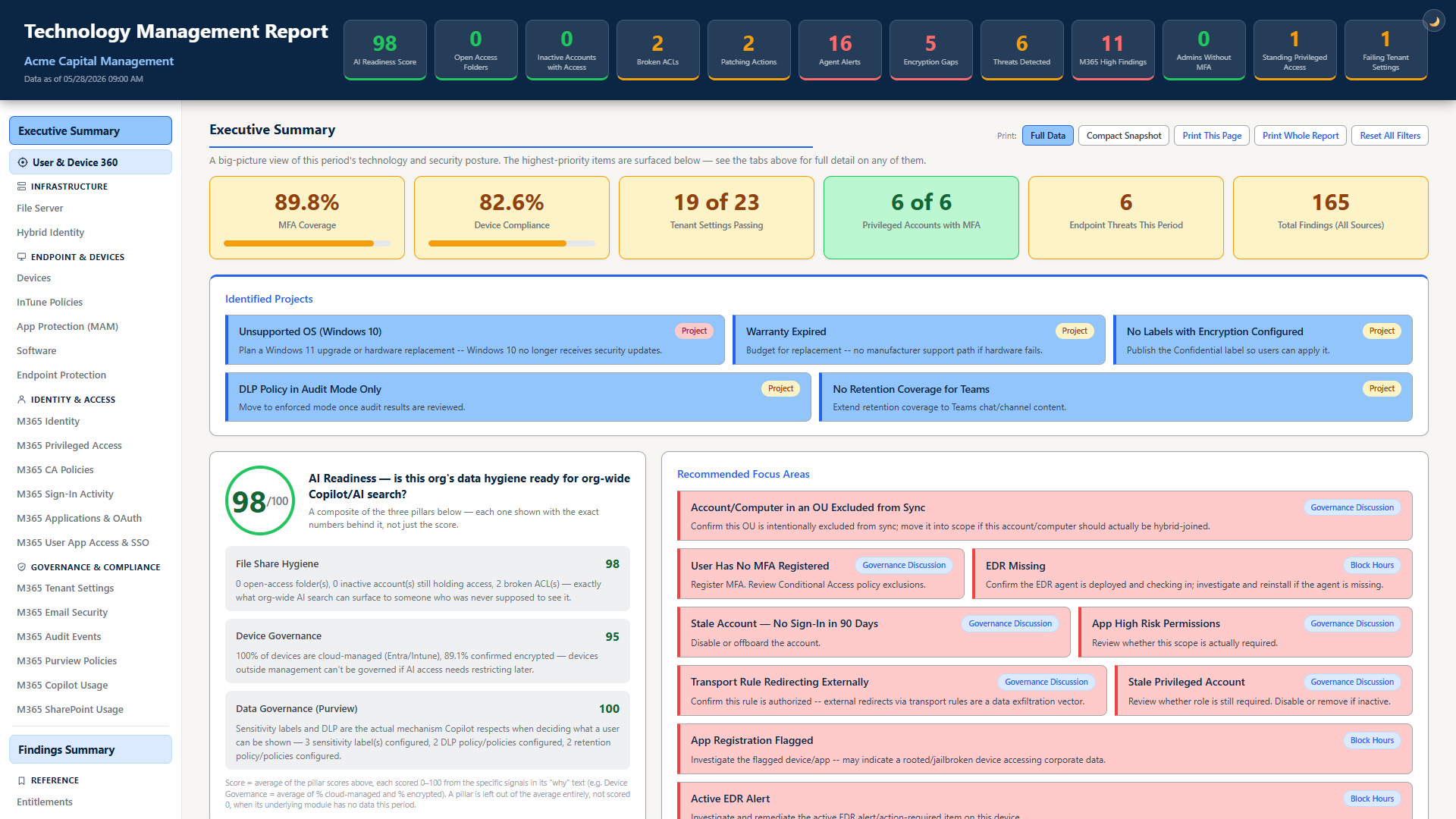This screenshot has height=819, width=1456.
Task: Click AI Readiness Score header tile
Action: point(385,49)
